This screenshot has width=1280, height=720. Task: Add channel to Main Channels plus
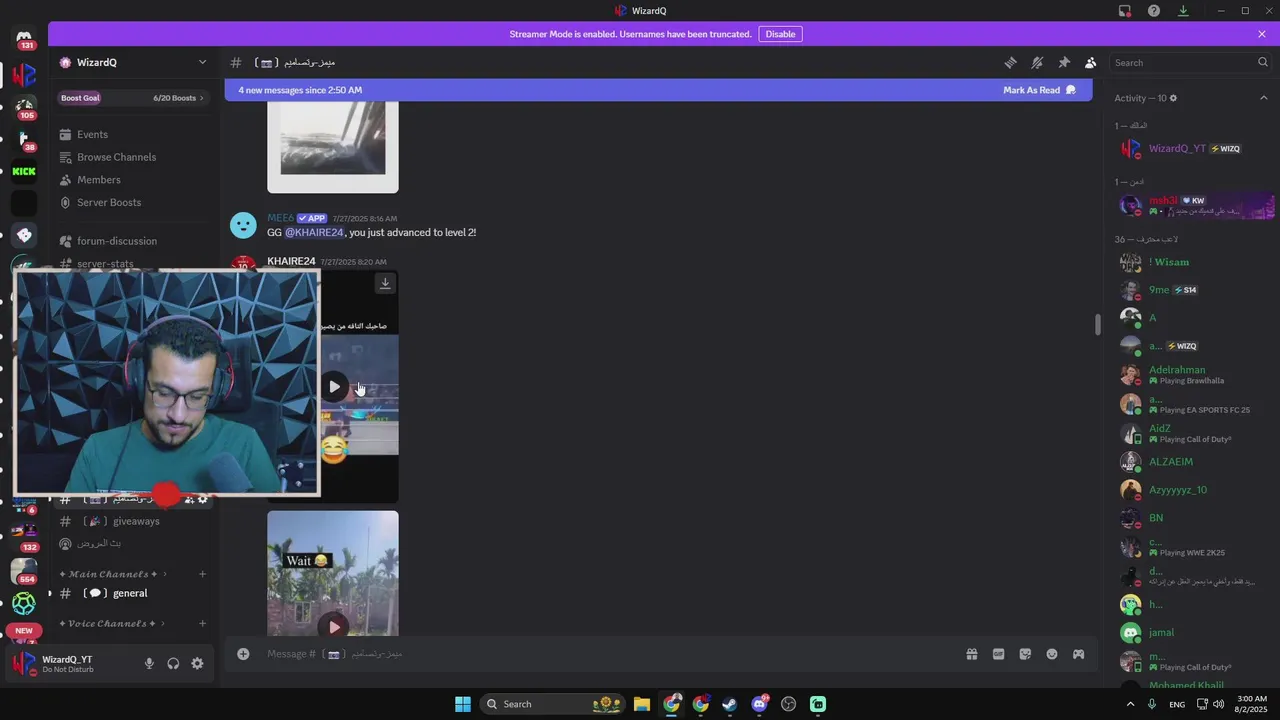coord(202,574)
